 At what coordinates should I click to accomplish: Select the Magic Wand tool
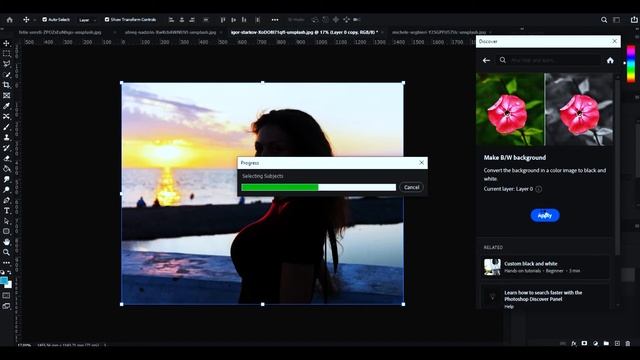coord(7,74)
